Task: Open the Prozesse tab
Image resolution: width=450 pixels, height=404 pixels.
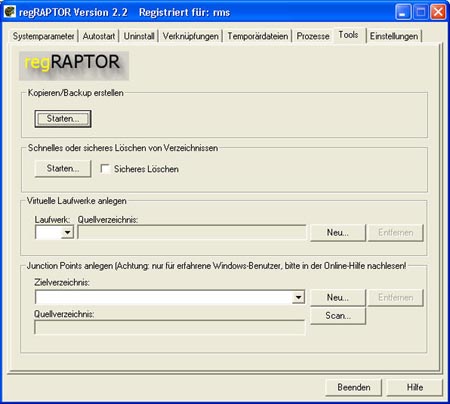Action: click(313, 36)
